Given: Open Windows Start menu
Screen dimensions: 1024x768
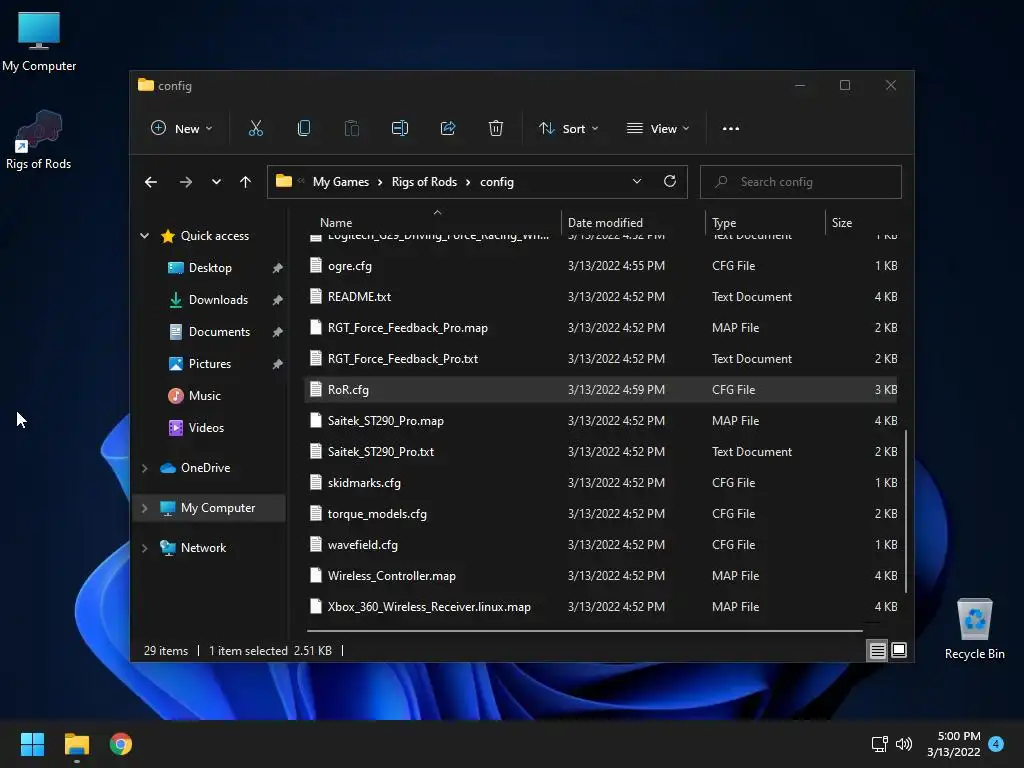Looking at the screenshot, I should (x=32, y=744).
